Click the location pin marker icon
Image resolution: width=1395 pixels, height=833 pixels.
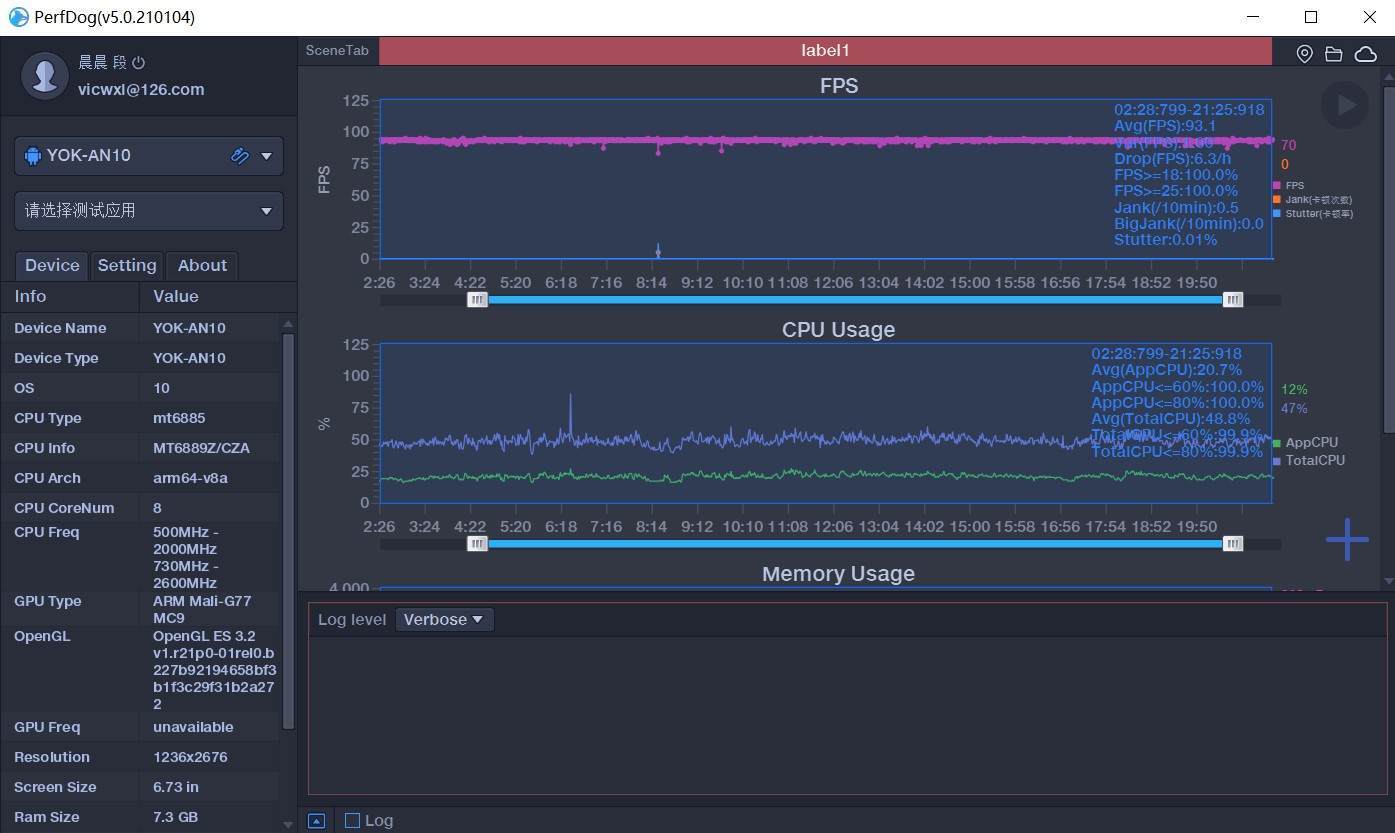1304,54
